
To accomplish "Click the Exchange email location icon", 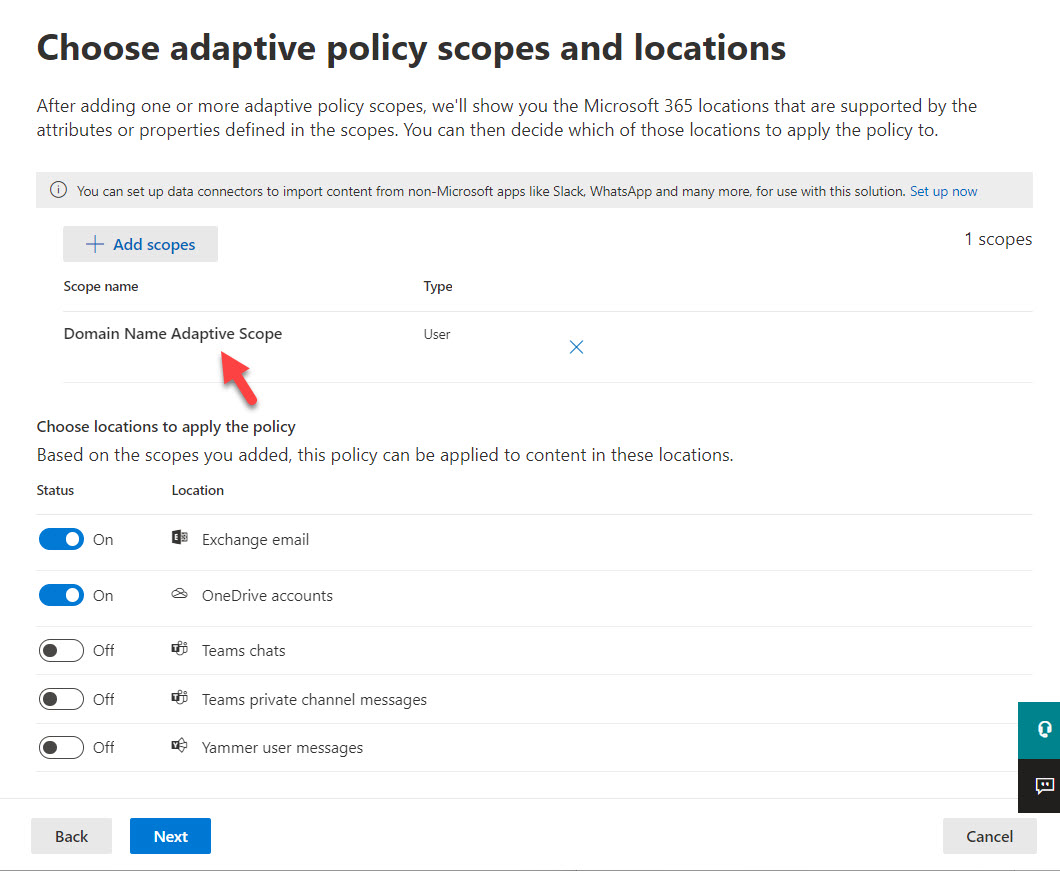I will pyautogui.click(x=180, y=538).
